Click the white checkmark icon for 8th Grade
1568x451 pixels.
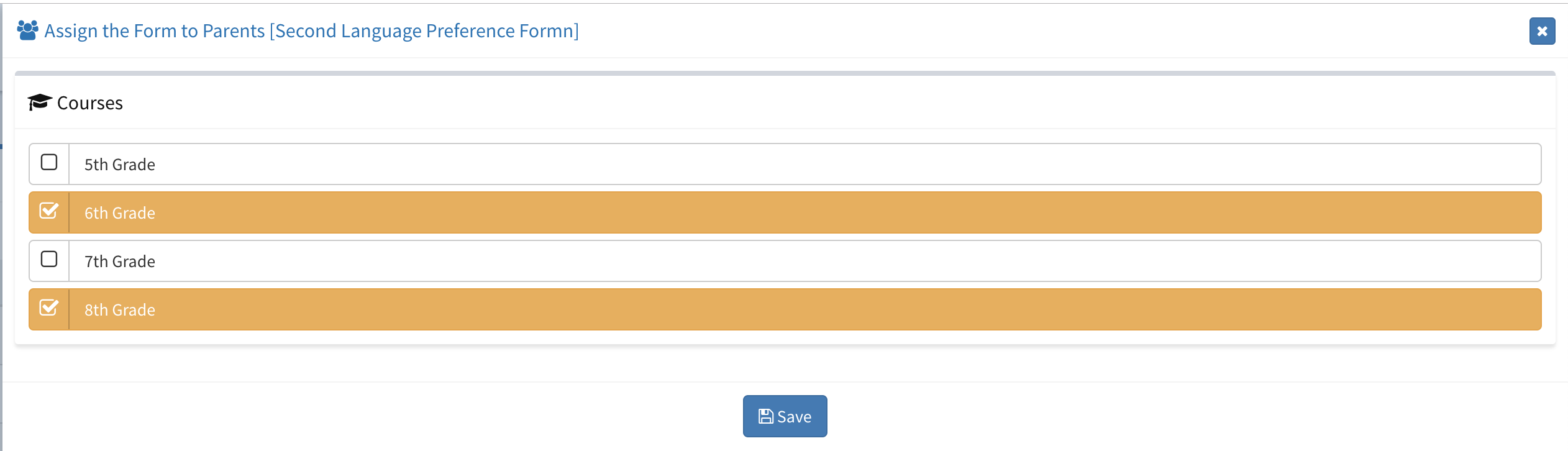tap(49, 307)
